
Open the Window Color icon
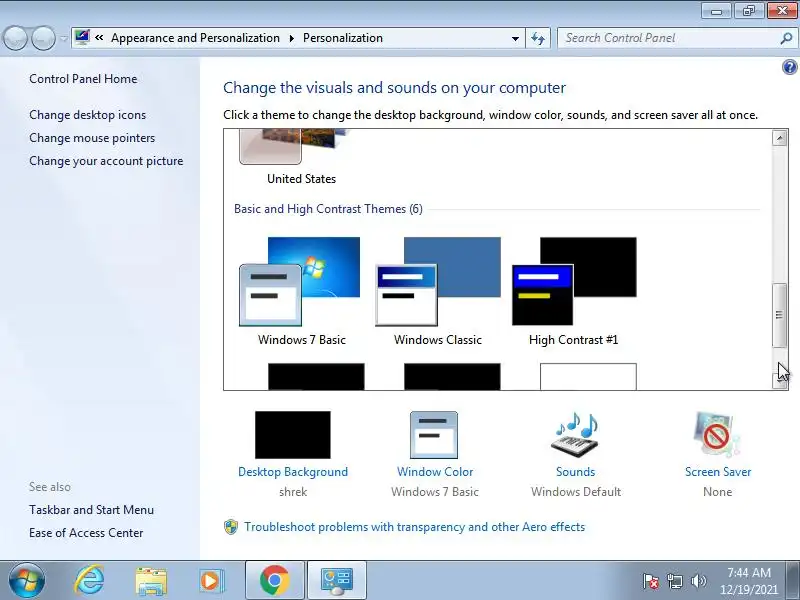434,435
